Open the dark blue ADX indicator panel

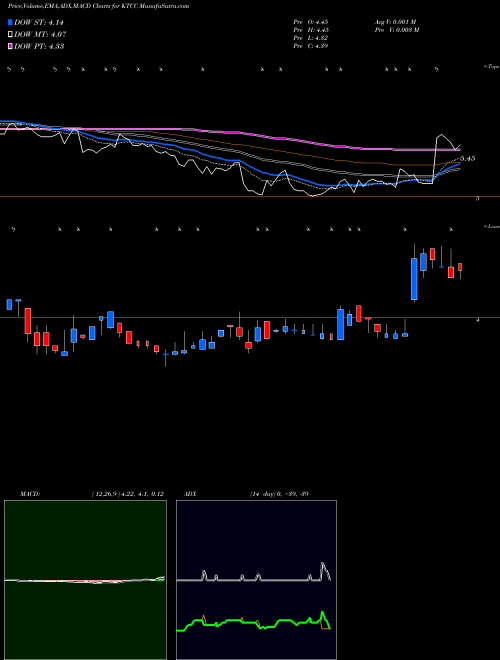coord(256,580)
